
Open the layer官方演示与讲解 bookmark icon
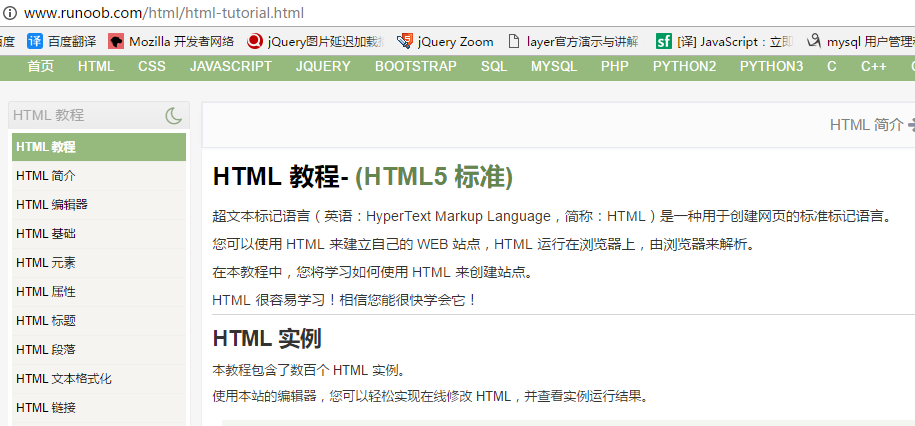514,42
